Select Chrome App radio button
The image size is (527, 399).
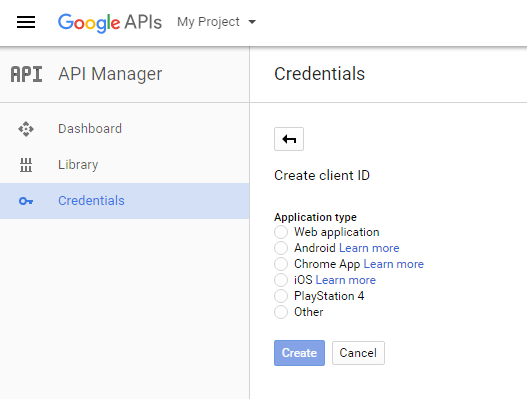(x=281, y=264)
